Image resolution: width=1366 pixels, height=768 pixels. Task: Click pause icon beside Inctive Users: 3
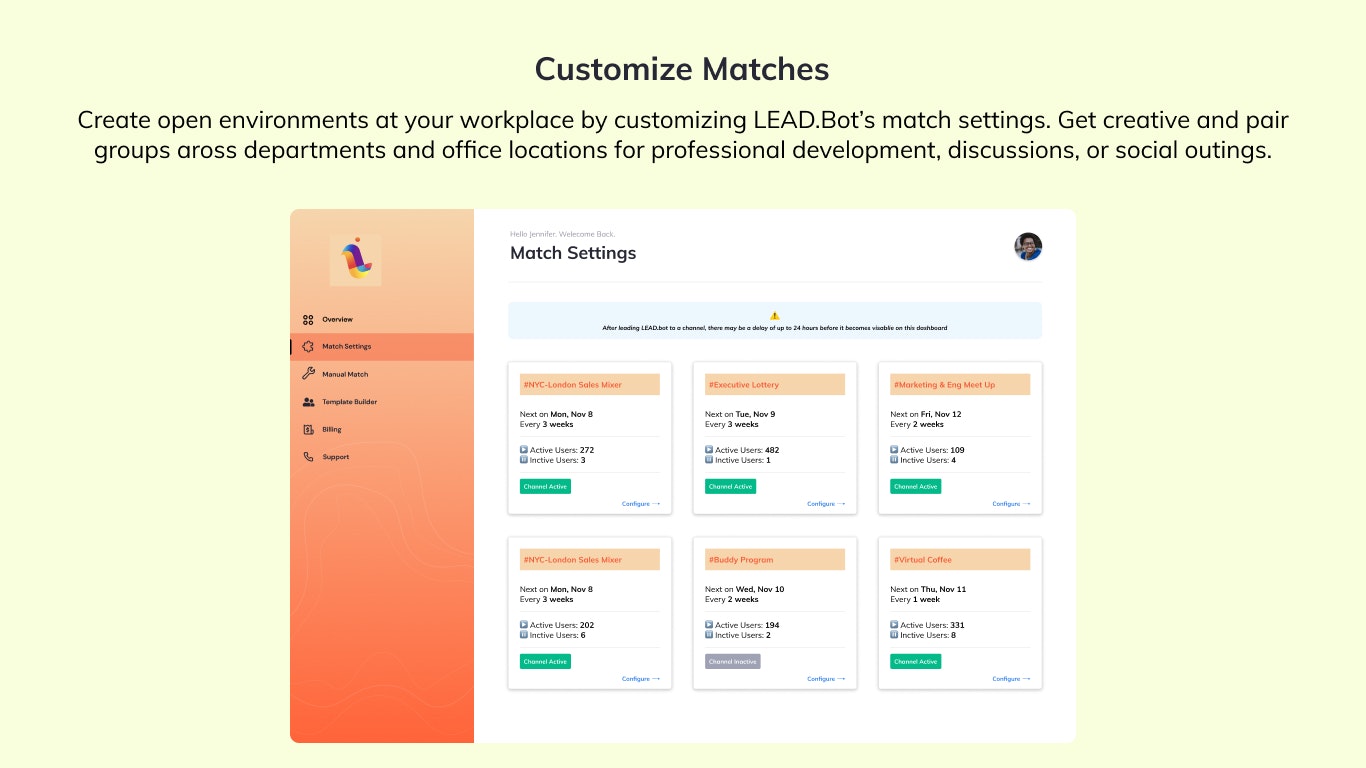tap(524, 460)
